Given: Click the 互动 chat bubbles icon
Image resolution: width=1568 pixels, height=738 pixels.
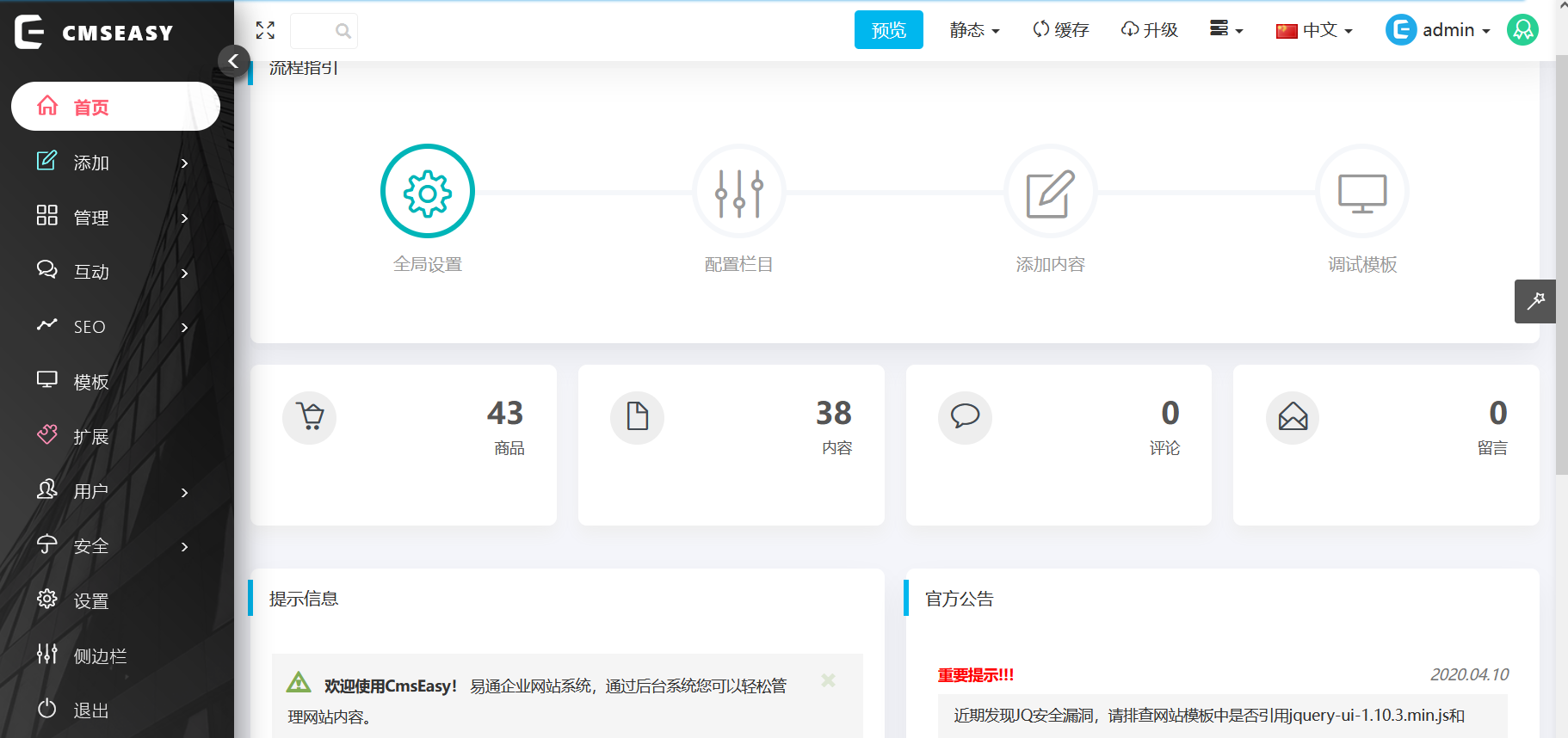Looking at the screenshot, I should tap(46, 269).
